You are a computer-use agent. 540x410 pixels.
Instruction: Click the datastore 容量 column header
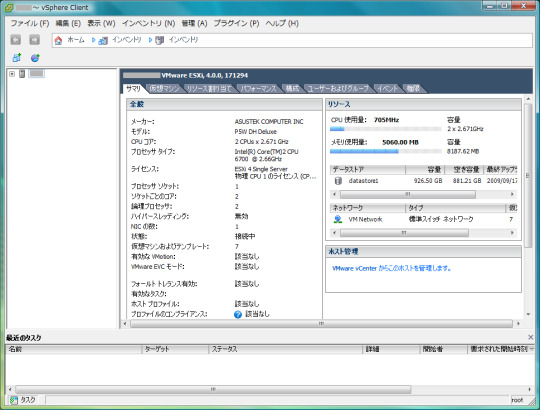[x=425, y=169]
